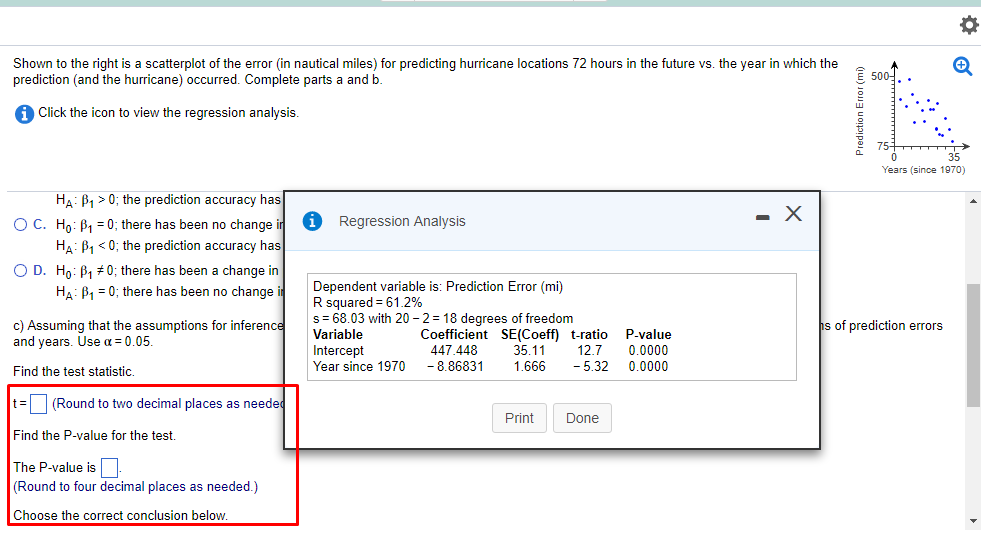Viewport: 981px width, 543px height.
Task: Click the slope coefficient '− 8.86831'
Action: (455, 367)
